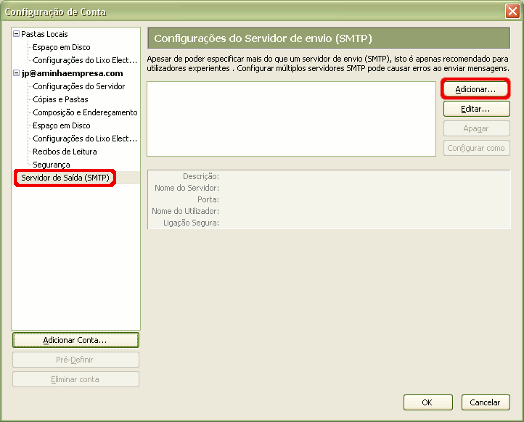Screen dimensions: 524x422
Task: Confirm with the OK button
Action: [x=428, y=402]
